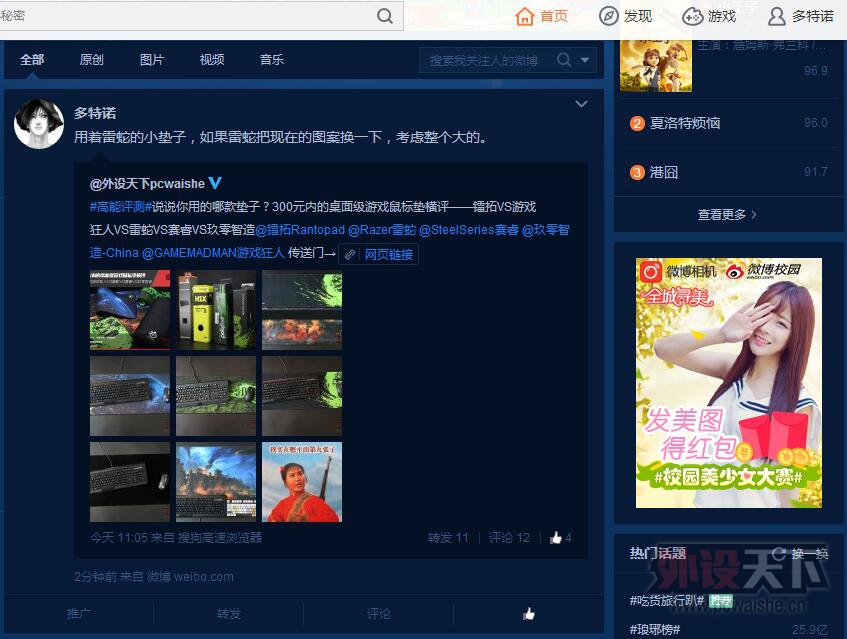Open the 游戏 gamepad icon
847x639 pixels.
coord(692,16)
